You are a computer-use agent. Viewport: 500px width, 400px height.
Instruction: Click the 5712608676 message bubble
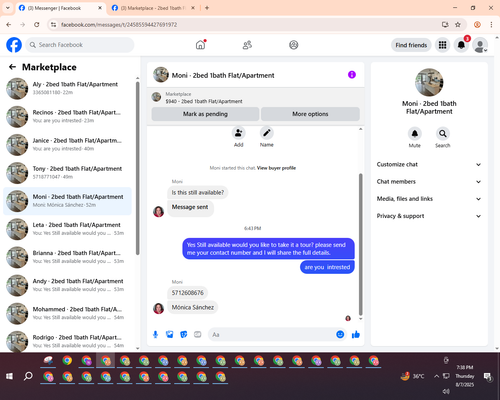pos(188,293)
